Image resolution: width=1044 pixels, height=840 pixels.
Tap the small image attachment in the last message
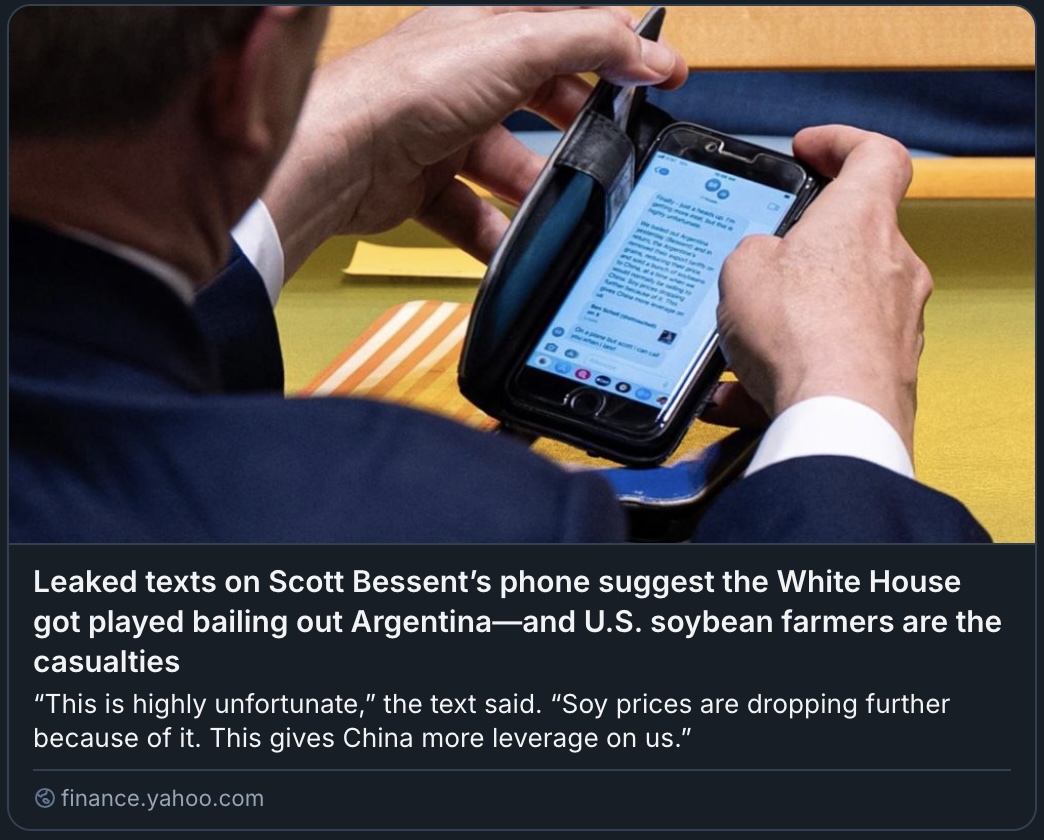coord(667,337)
